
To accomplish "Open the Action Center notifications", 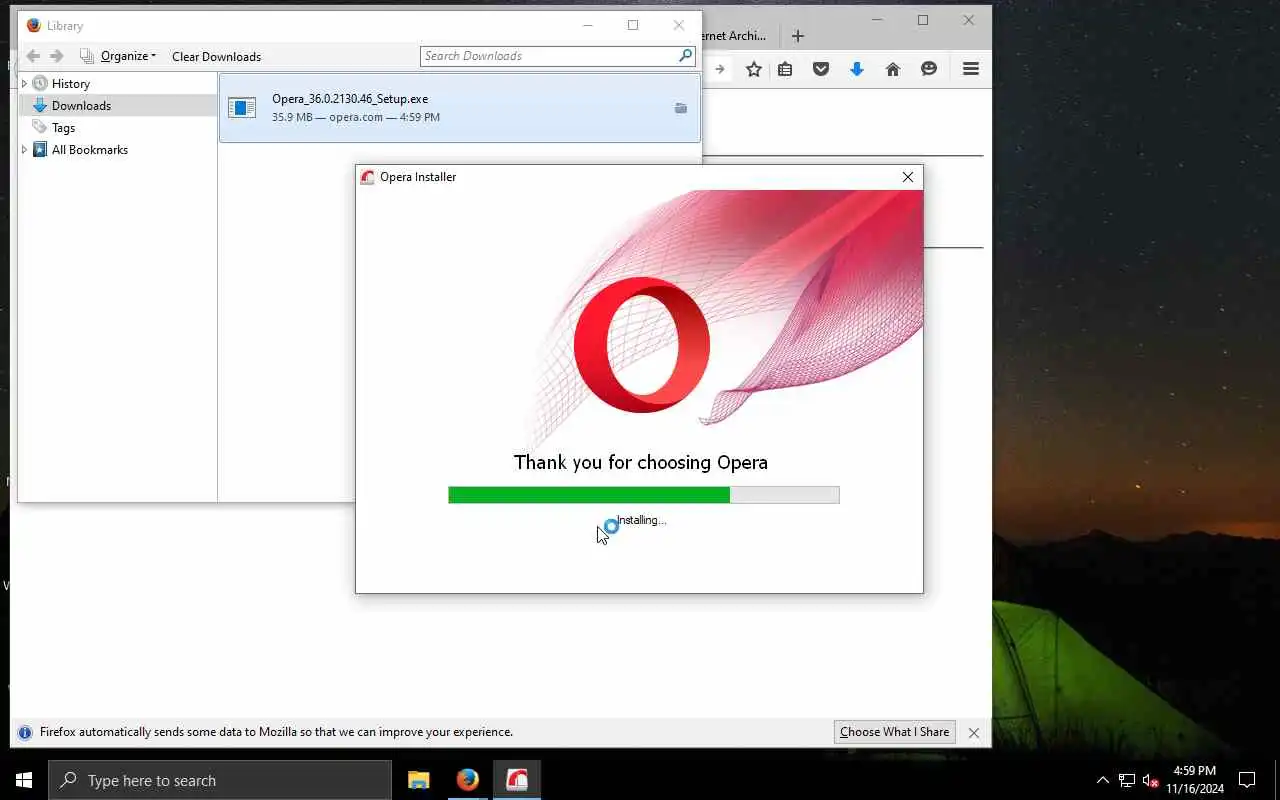I will (x=1247, y=780).
